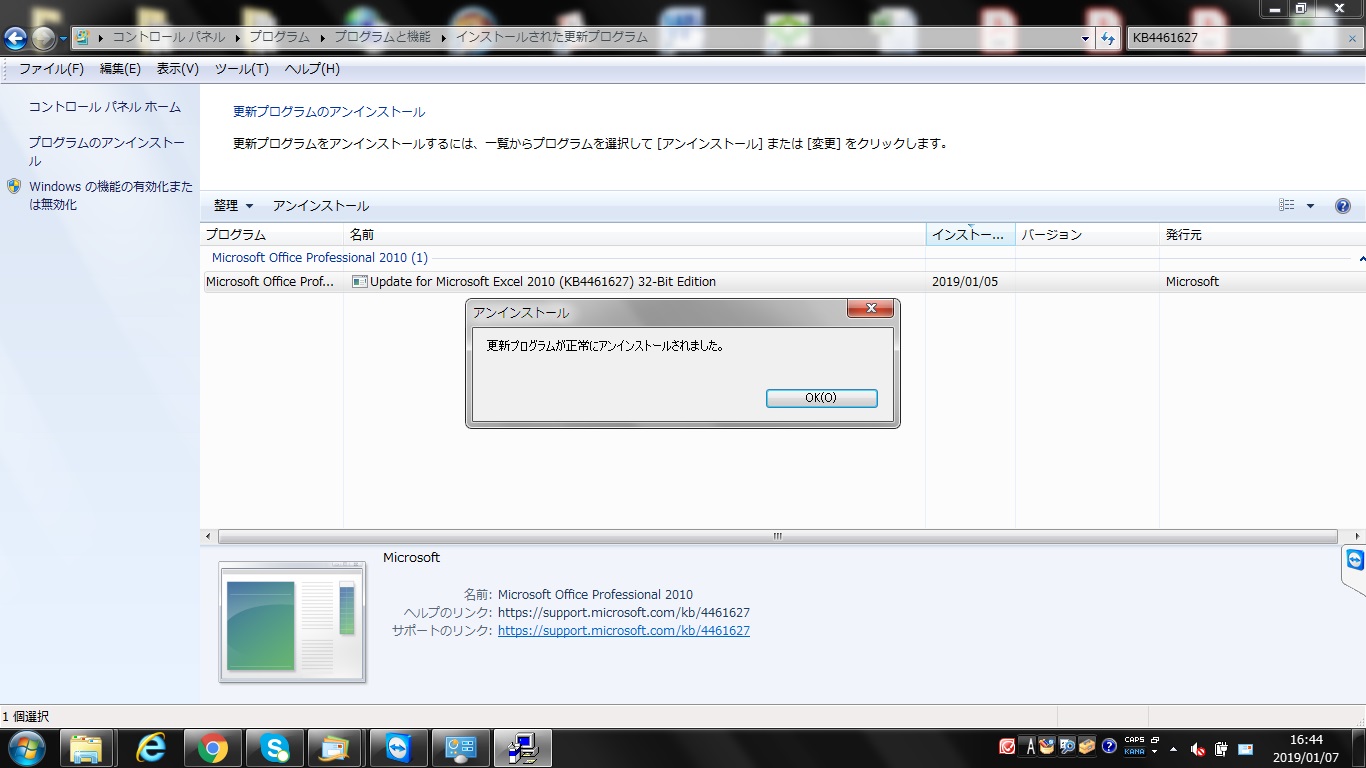Image resolution: width=1366 pixels, height=768 pixels.
Task: Switch to the Control Panel taskbar button
Action: point(461,748)
